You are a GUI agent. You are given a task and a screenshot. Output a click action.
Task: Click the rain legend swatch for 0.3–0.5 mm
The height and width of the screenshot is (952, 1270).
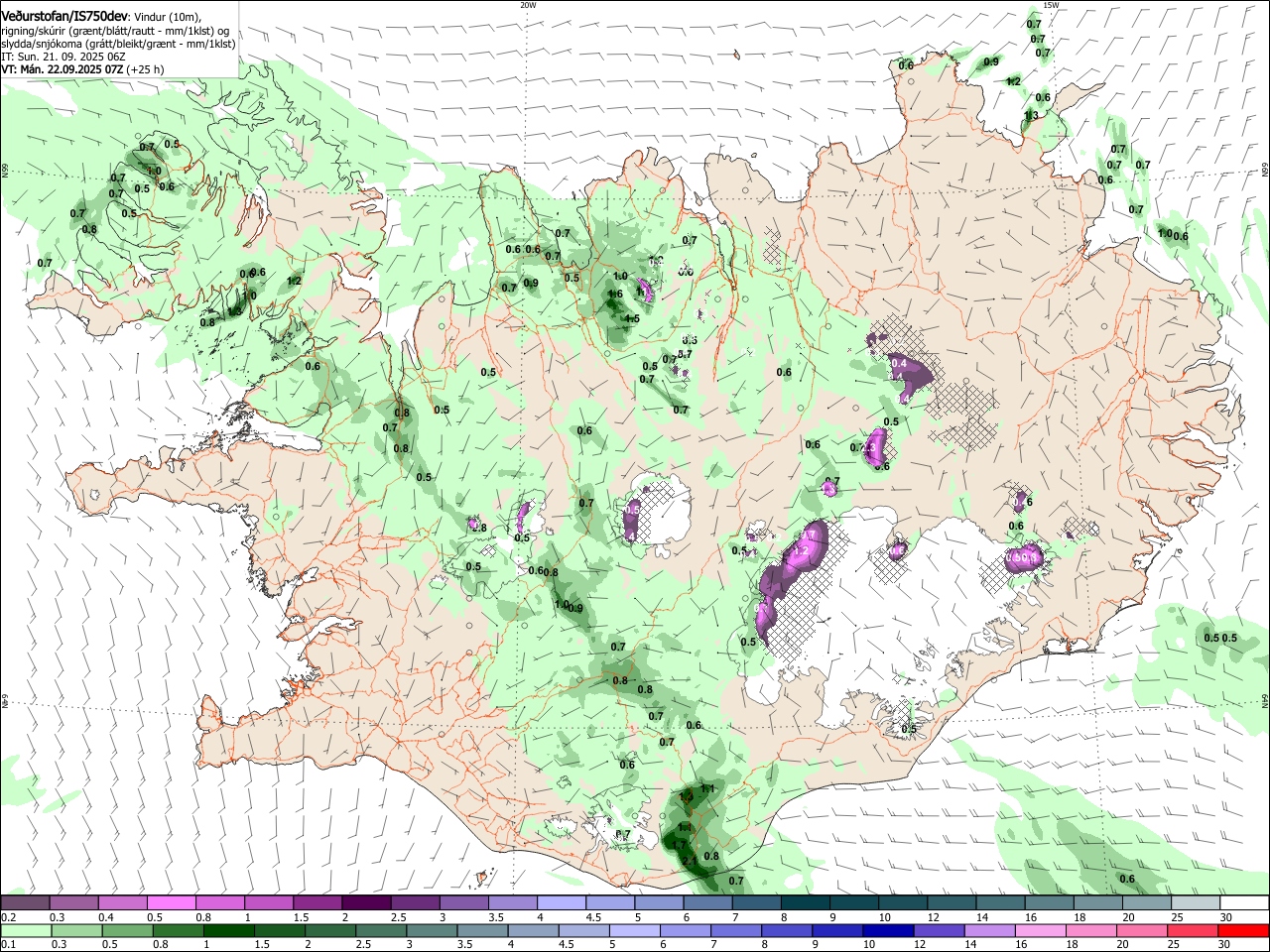coord(76,930)
